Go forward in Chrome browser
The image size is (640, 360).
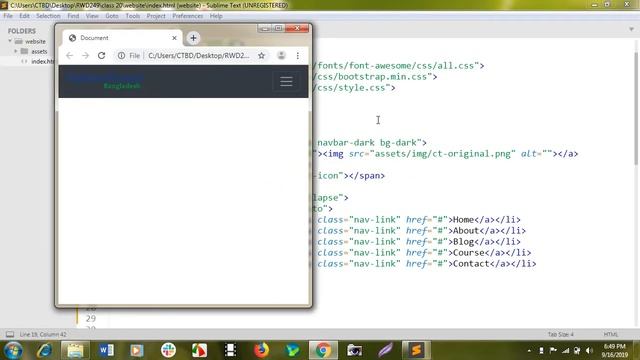pos(85,56)
